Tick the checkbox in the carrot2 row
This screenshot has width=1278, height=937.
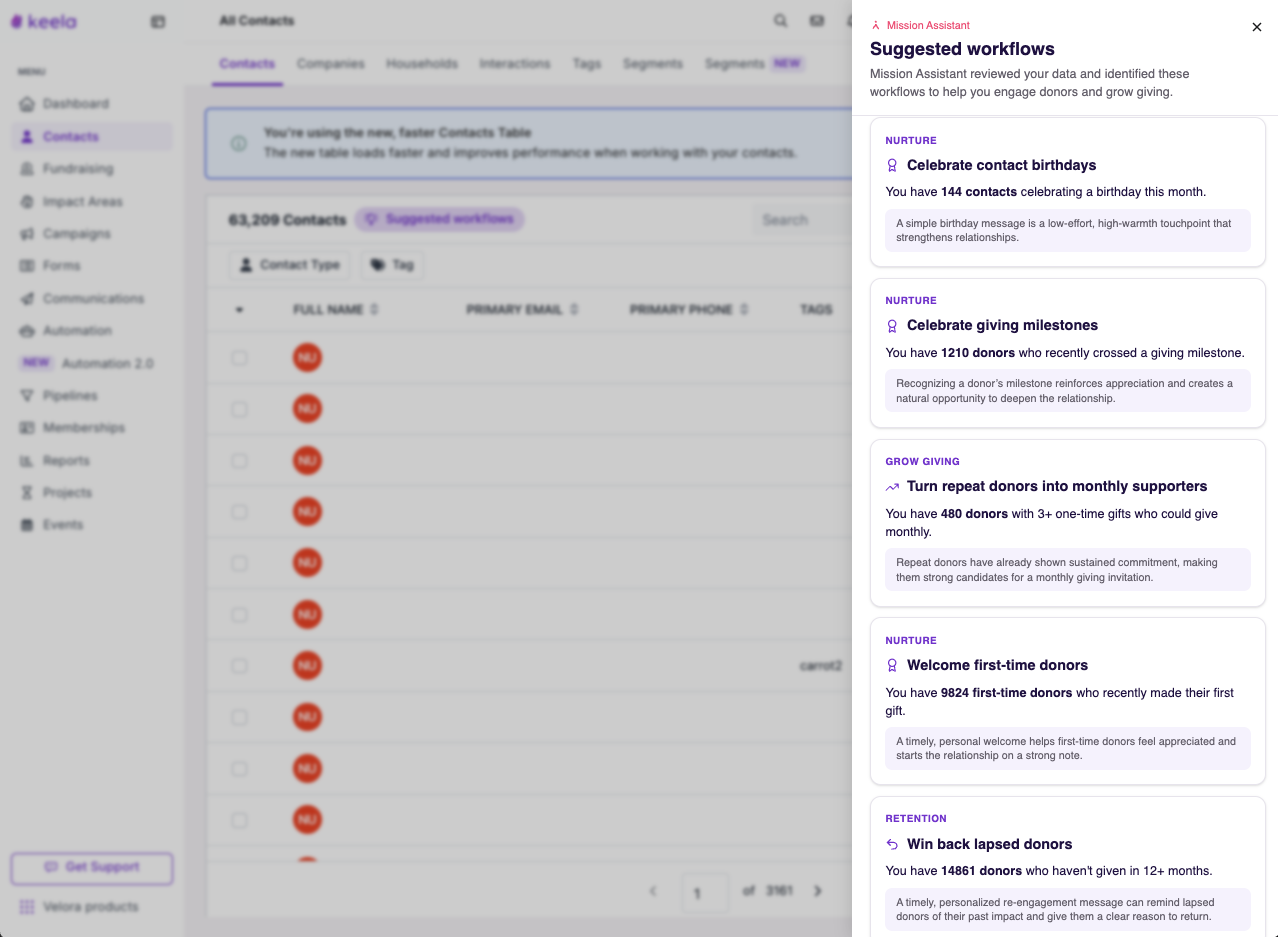click(239, 666)
